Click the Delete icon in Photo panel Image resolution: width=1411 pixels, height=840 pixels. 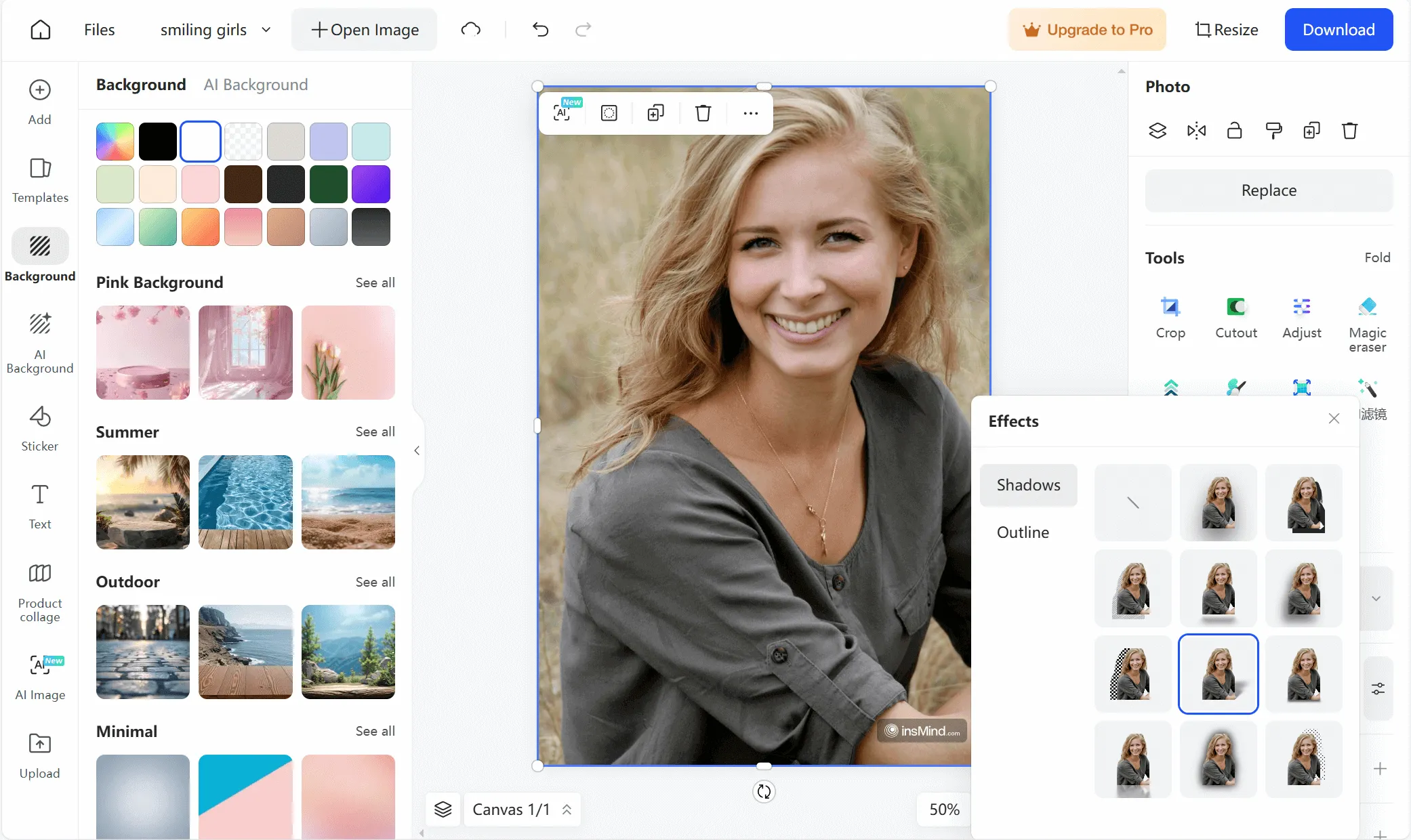click(1349, 131)
